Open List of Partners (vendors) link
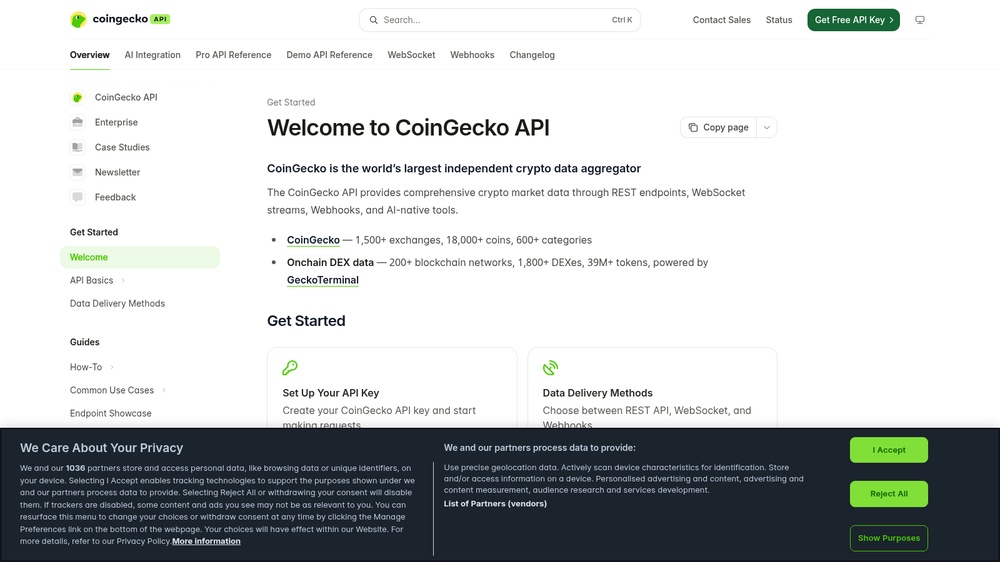The width and height of the screenshot is (1000, 562). click(x=495, y=504)
